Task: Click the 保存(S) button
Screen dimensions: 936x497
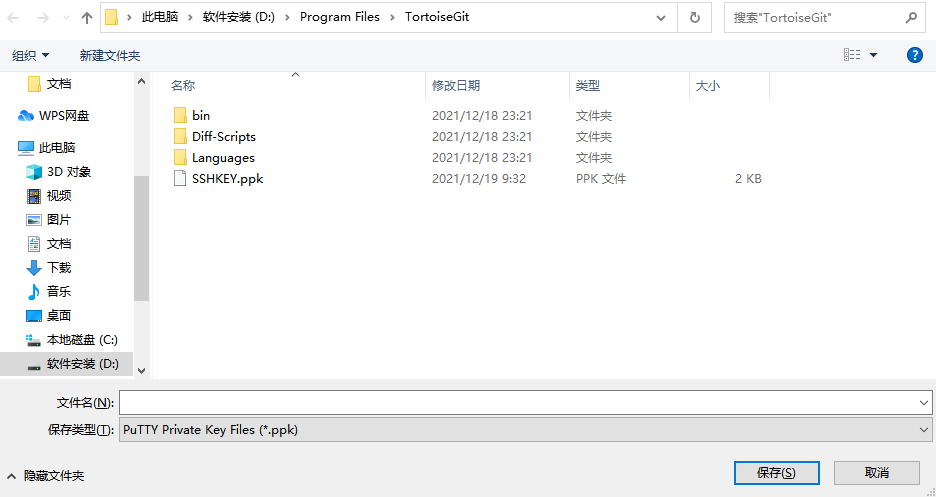Action: click(777, 473)
